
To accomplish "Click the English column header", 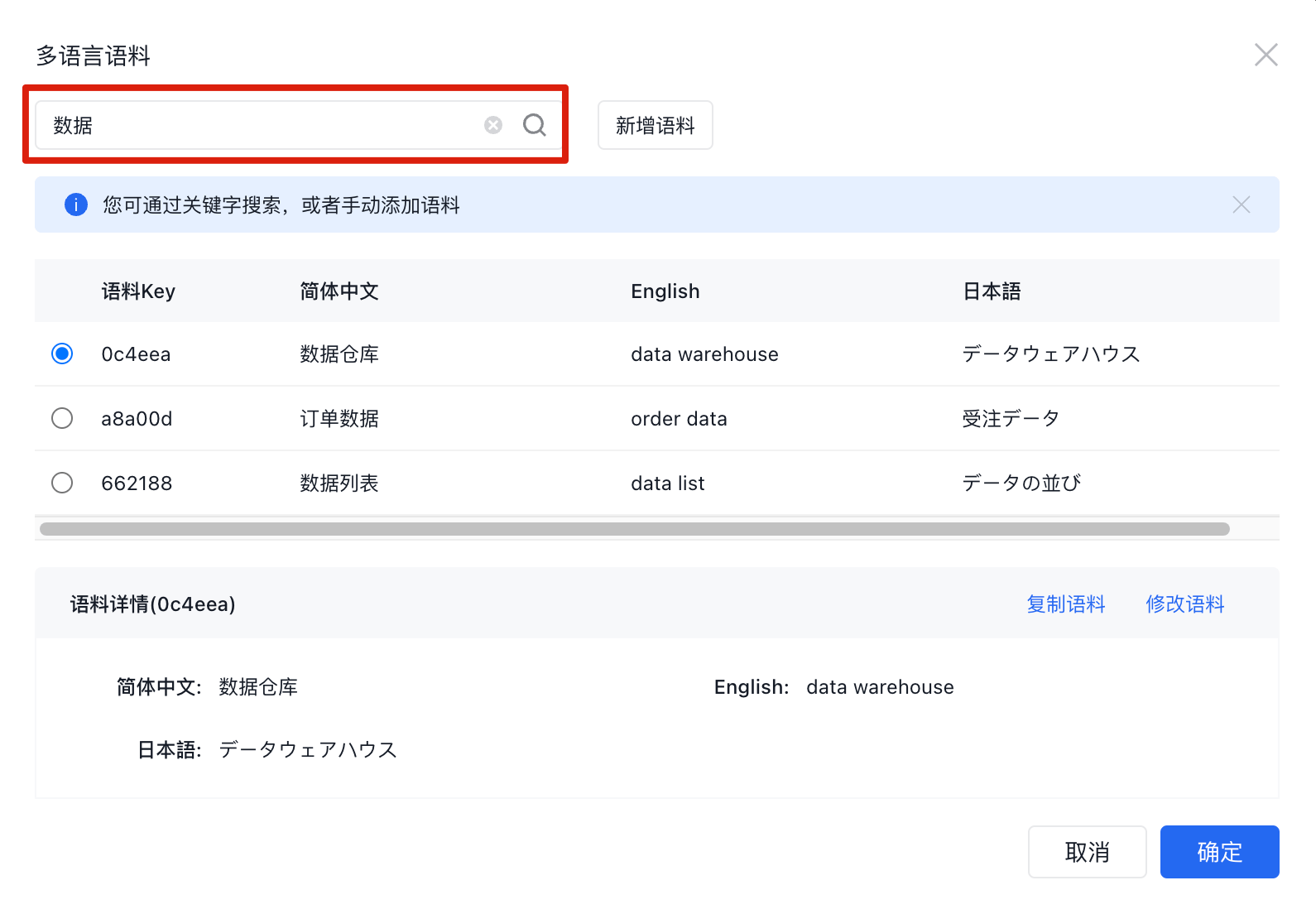I will [665, 291].
